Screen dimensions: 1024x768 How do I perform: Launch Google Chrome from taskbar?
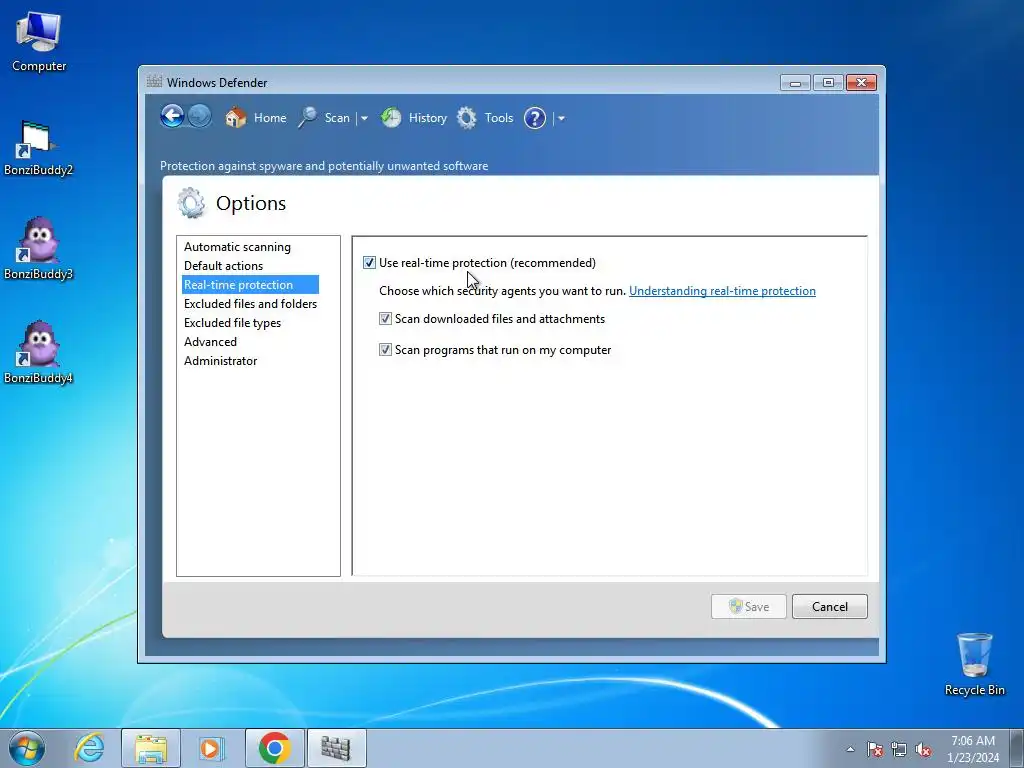tap(275, 748)
